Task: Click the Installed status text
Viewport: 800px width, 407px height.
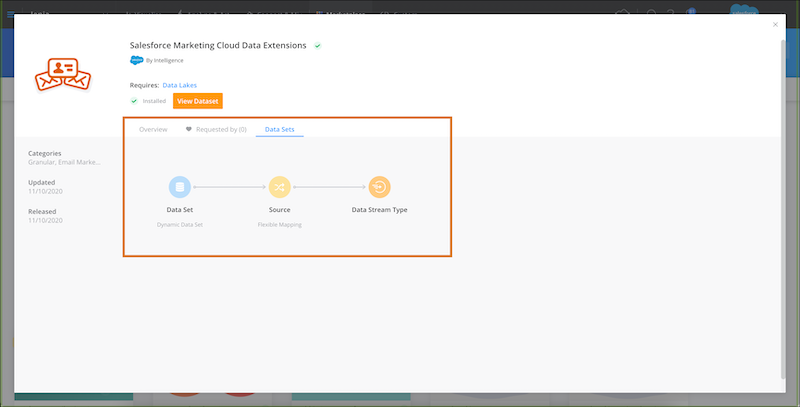Action: click(x=154, y=101)
